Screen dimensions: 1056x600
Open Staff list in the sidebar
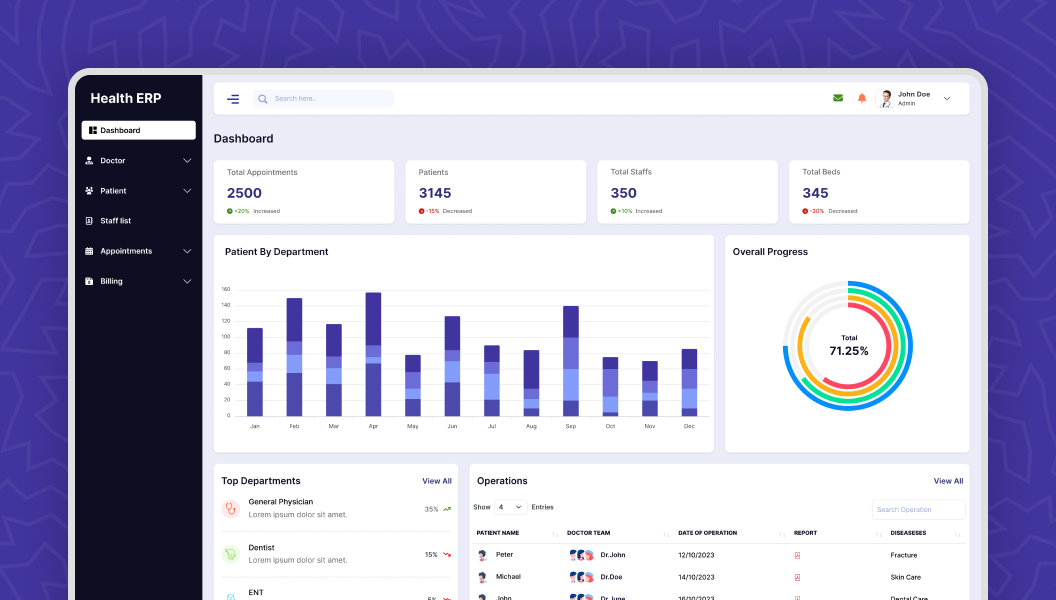[x=115, y=221]
